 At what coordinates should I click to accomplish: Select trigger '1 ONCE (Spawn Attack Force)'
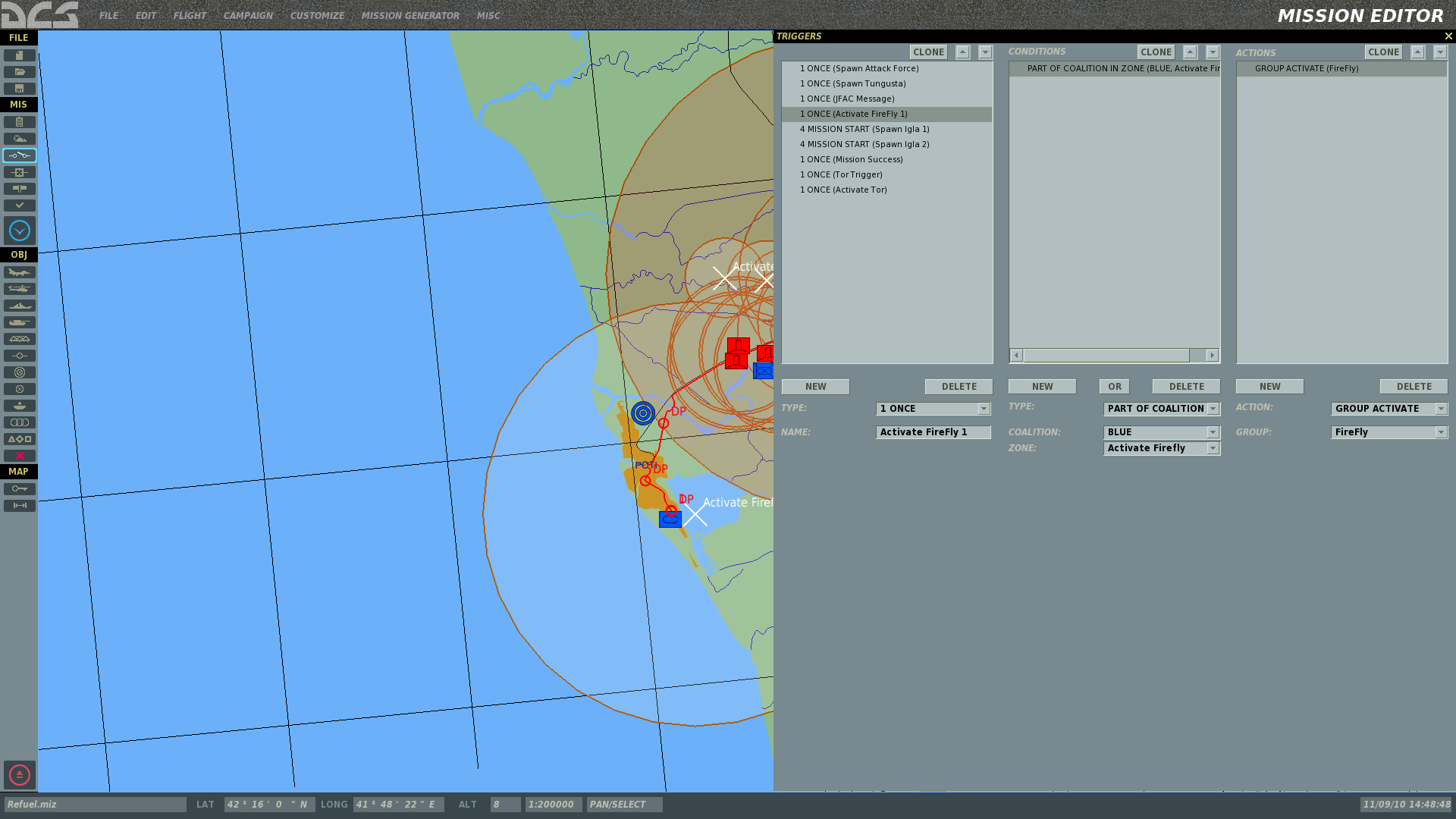tap(886, 68)
